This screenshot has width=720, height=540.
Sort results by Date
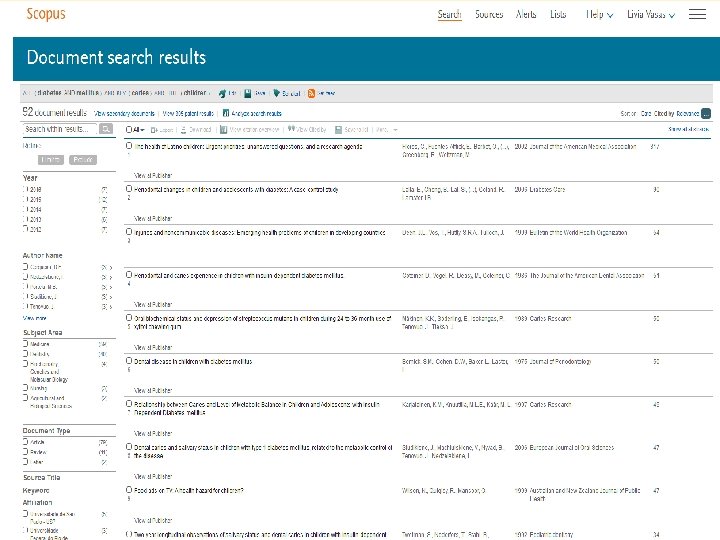point(646,113)
